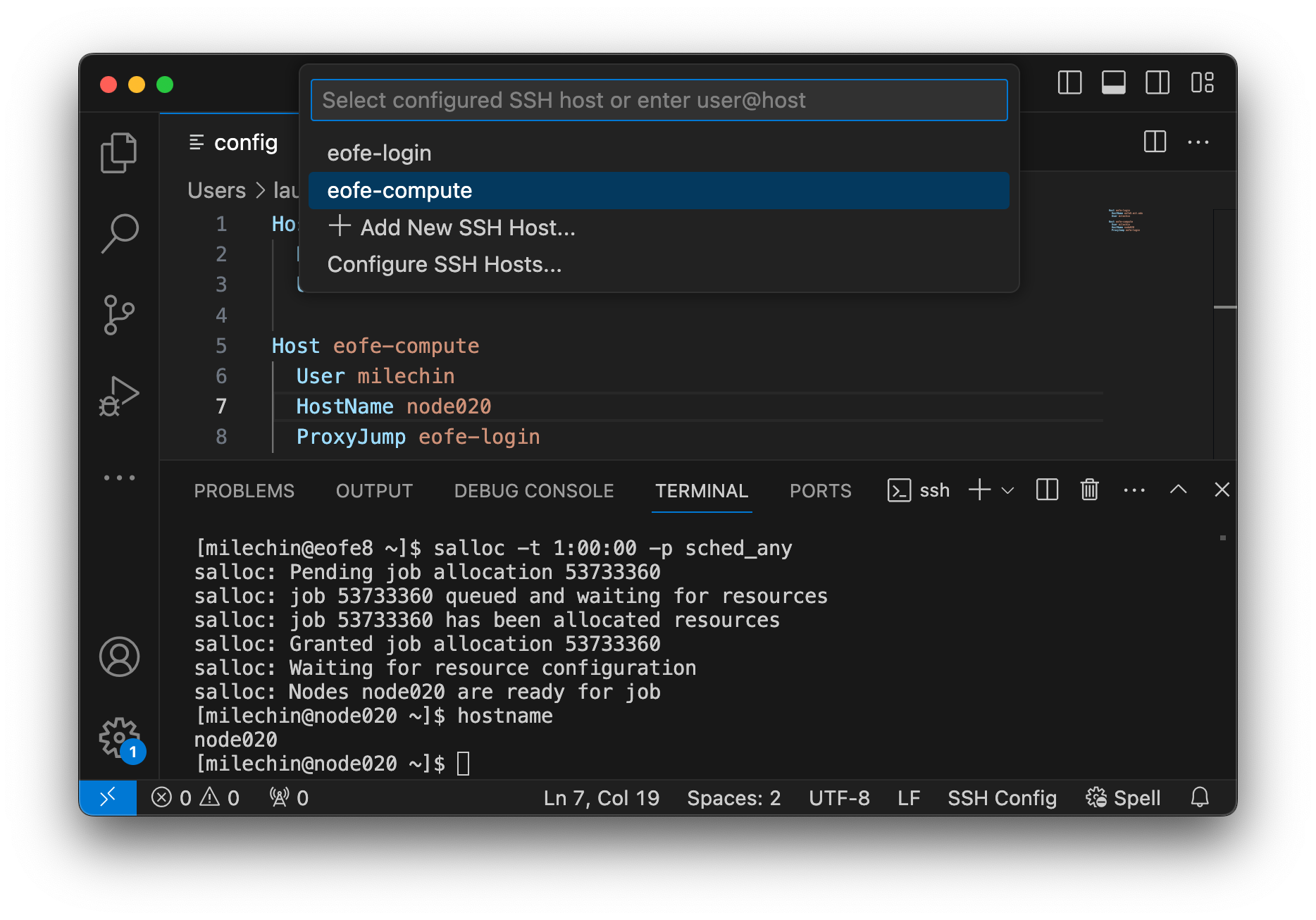Click the editor minimap preview
The height and width of the screenshot is (920, 1316).
point(1125,220)
